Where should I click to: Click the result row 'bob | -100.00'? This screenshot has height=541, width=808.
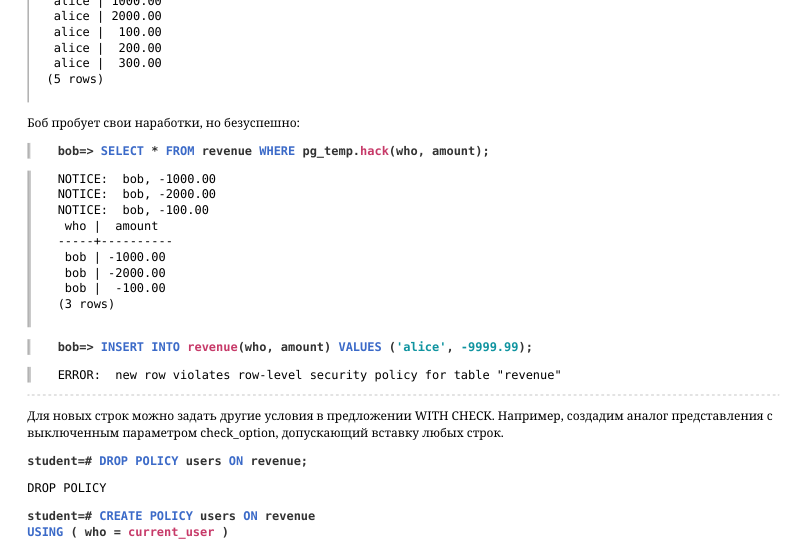pyautogui.click(x=115, y=288)
